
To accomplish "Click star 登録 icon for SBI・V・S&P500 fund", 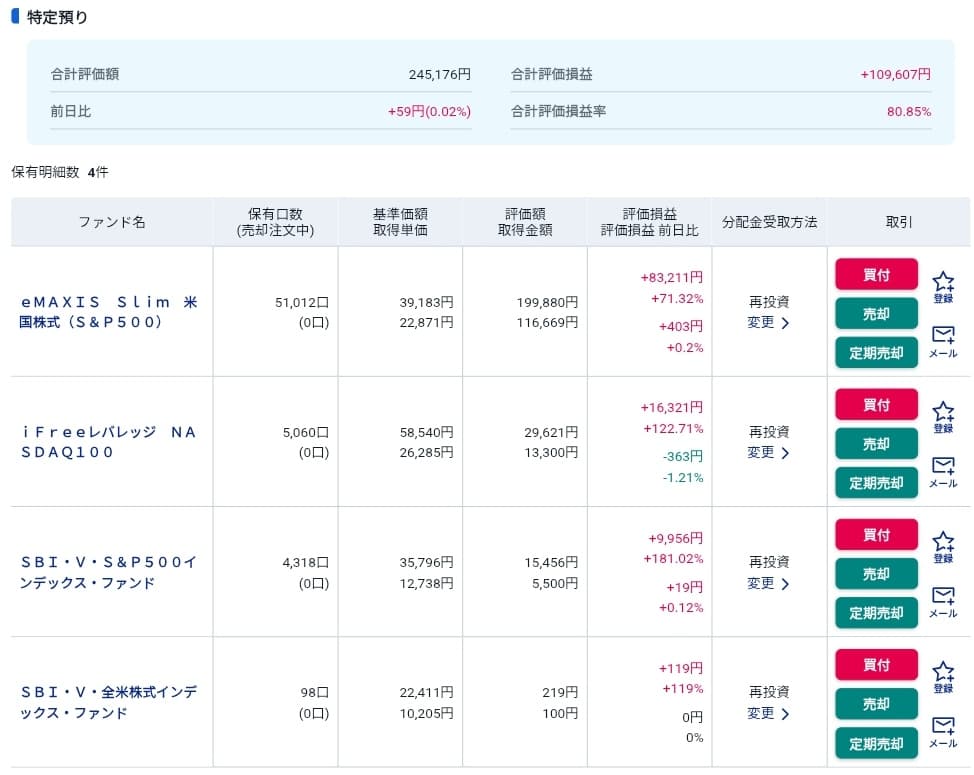I will 943,545.
